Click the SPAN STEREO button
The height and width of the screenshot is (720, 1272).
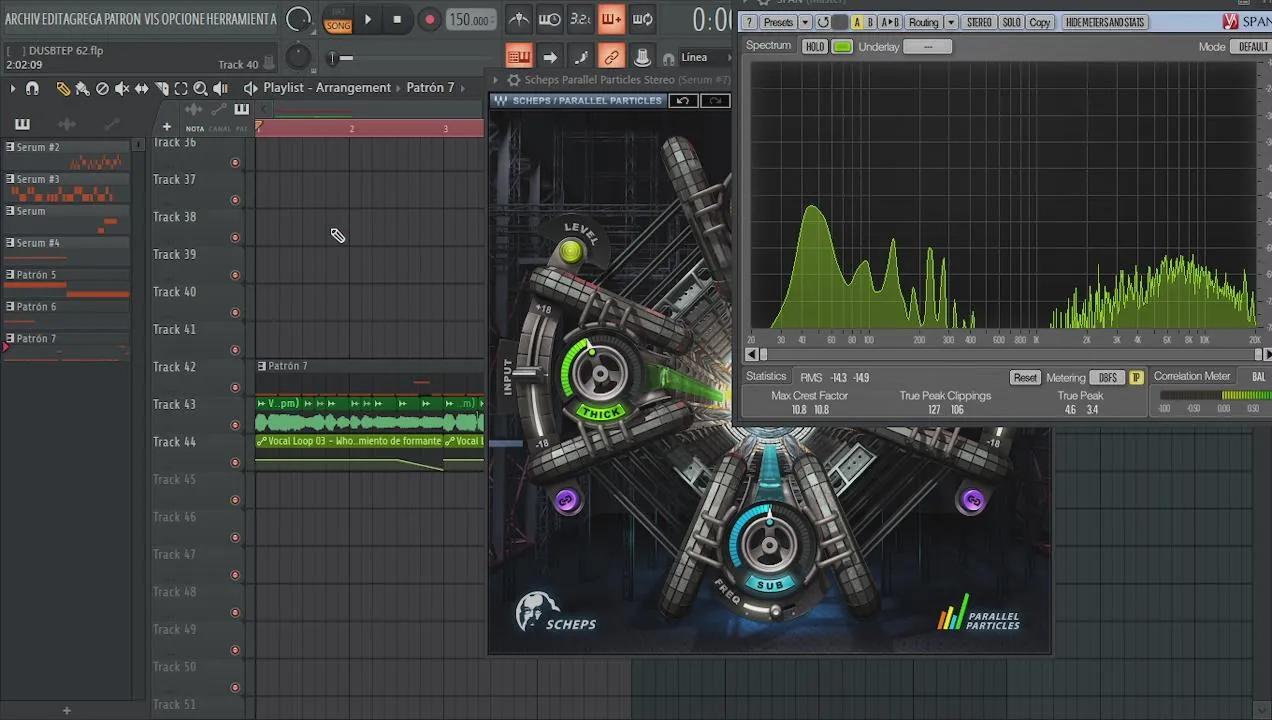[x=979, y=22]
